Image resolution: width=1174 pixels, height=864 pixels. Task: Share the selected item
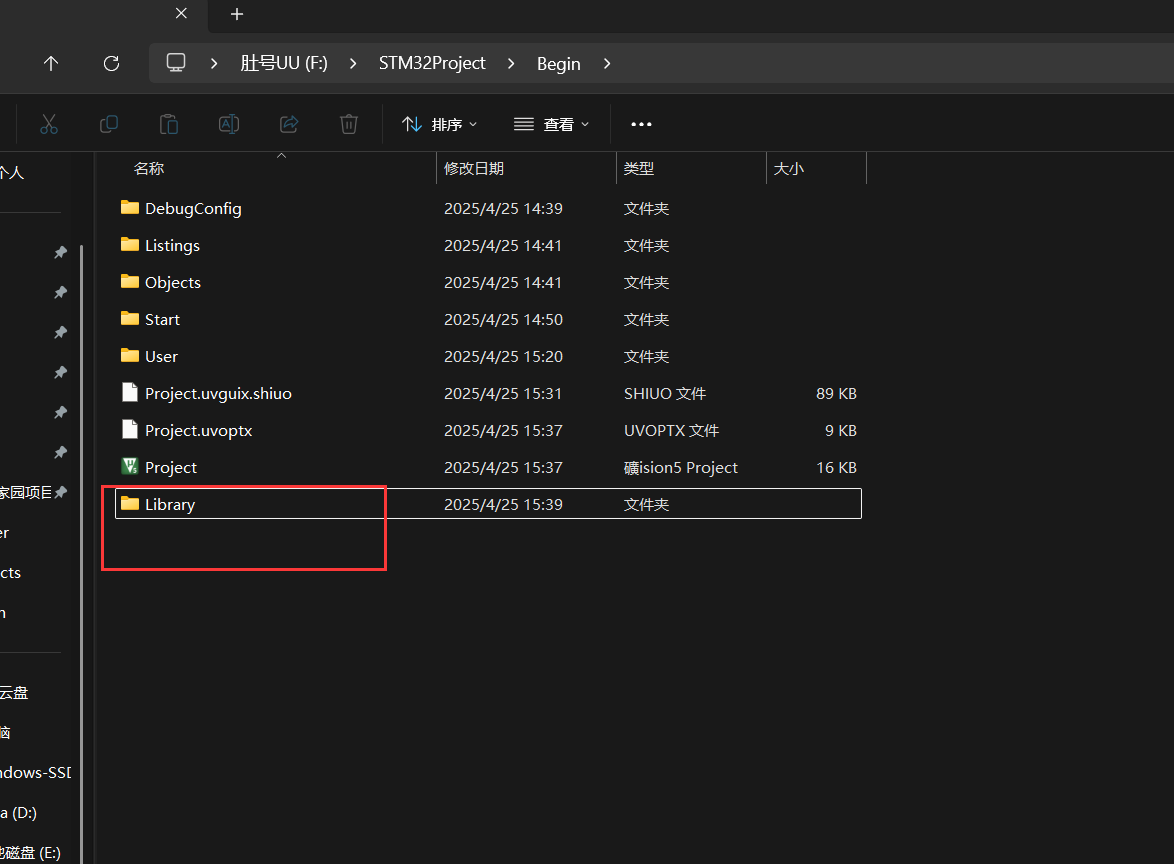(289, 124)
